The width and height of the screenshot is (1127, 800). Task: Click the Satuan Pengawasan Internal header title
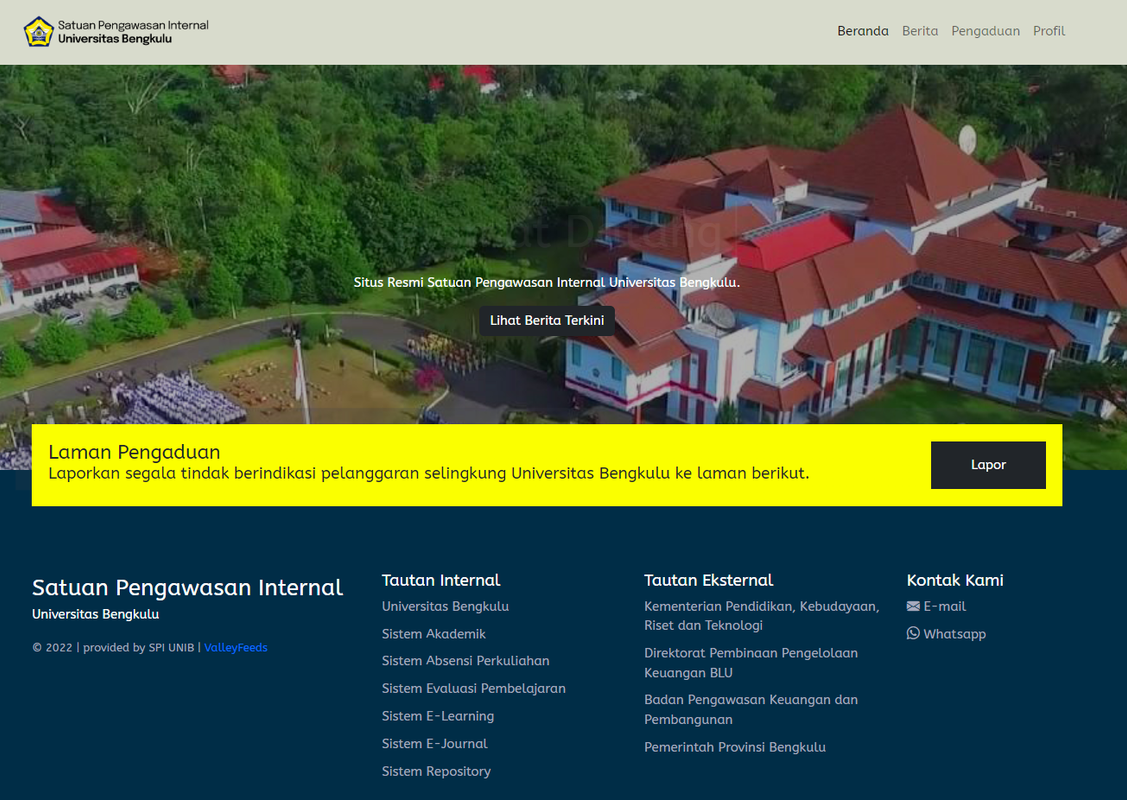pos(133,25)
